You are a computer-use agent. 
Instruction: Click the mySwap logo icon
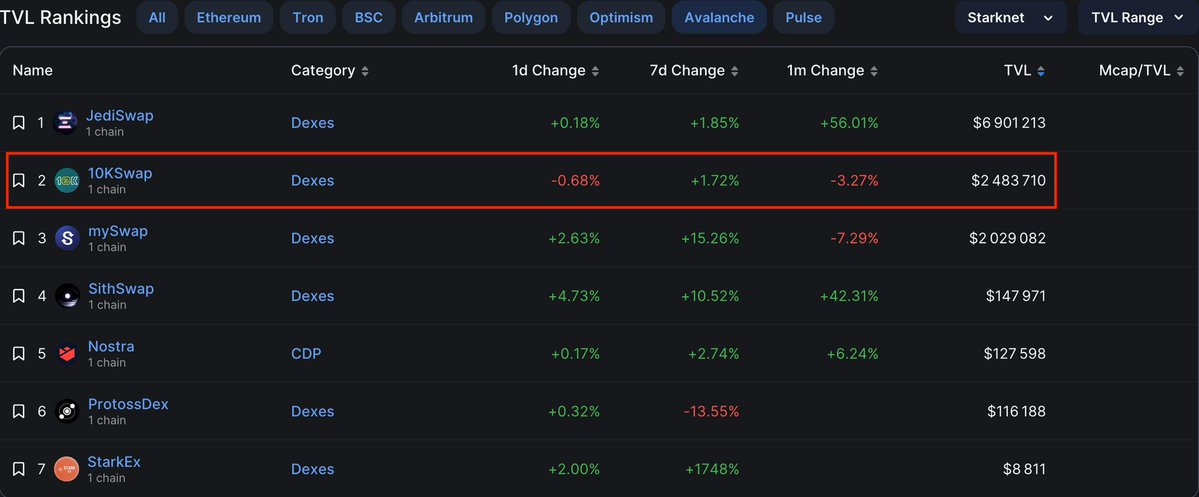(66, 239)
